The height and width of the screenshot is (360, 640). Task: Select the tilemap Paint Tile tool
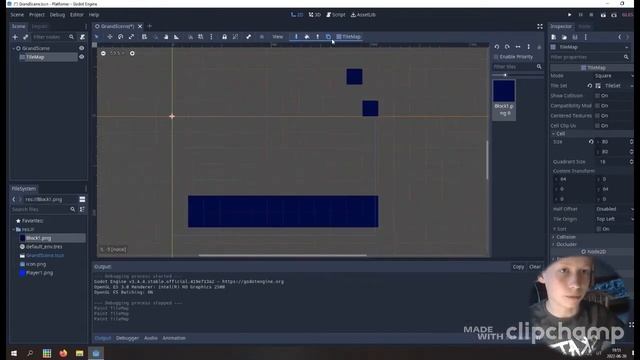[x=296, y=37]
